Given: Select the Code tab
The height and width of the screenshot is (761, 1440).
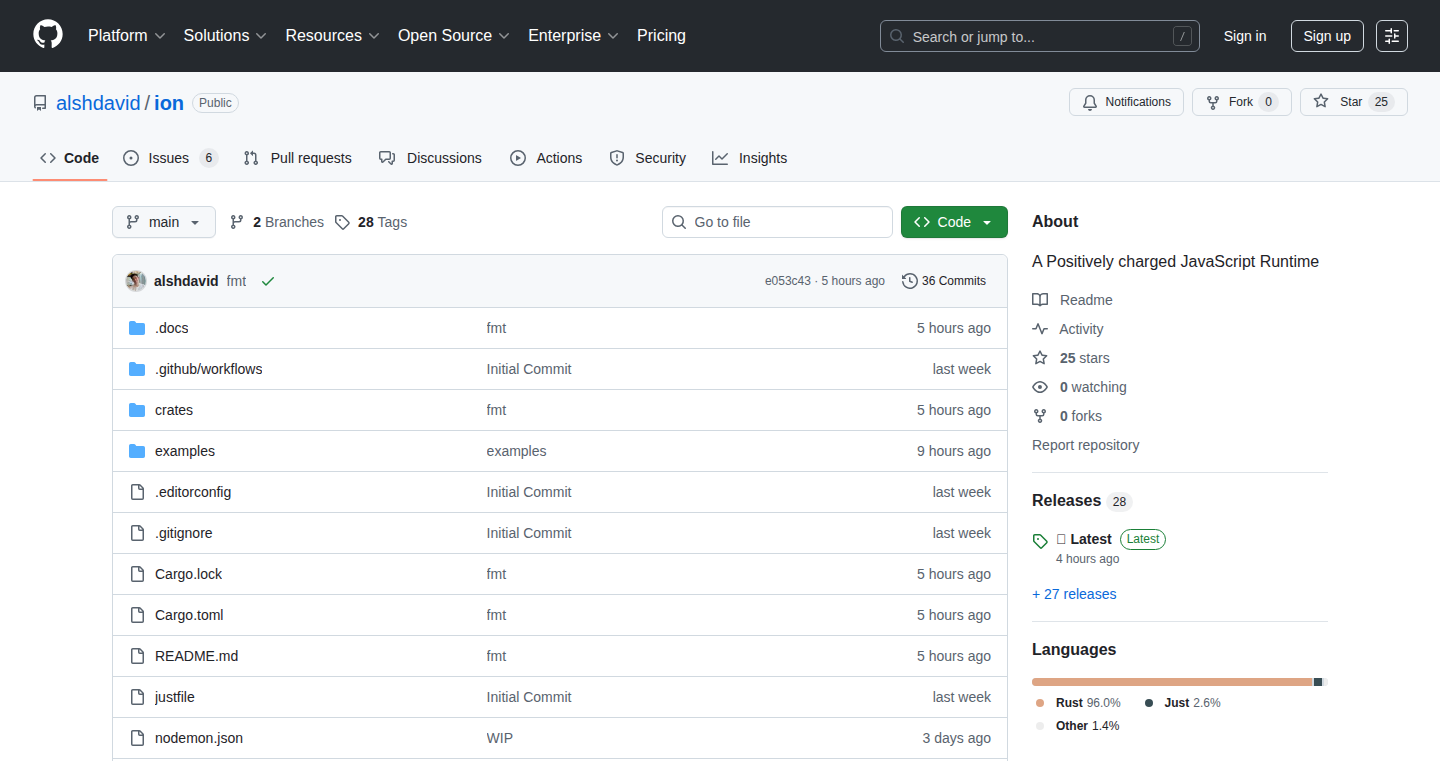Looking at the screenshot, I should click(70, 158).
